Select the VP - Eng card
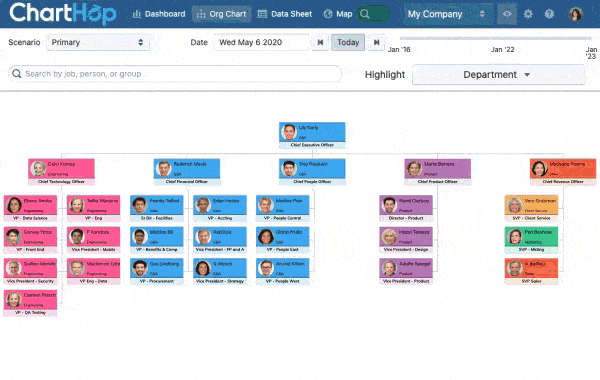 (x=93, y=208)
